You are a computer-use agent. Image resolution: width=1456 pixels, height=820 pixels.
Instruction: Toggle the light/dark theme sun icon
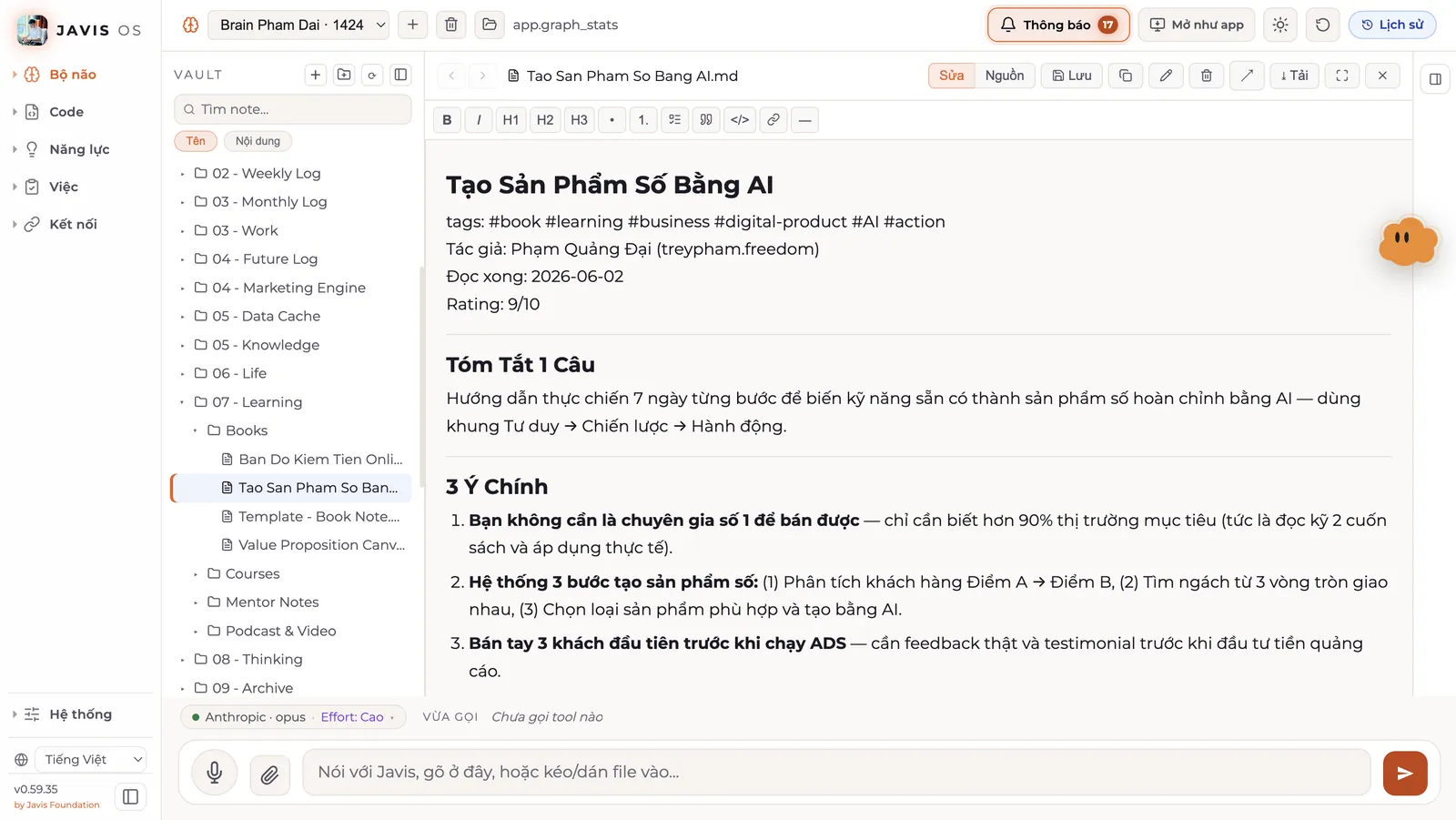[x=1280, y=25]
